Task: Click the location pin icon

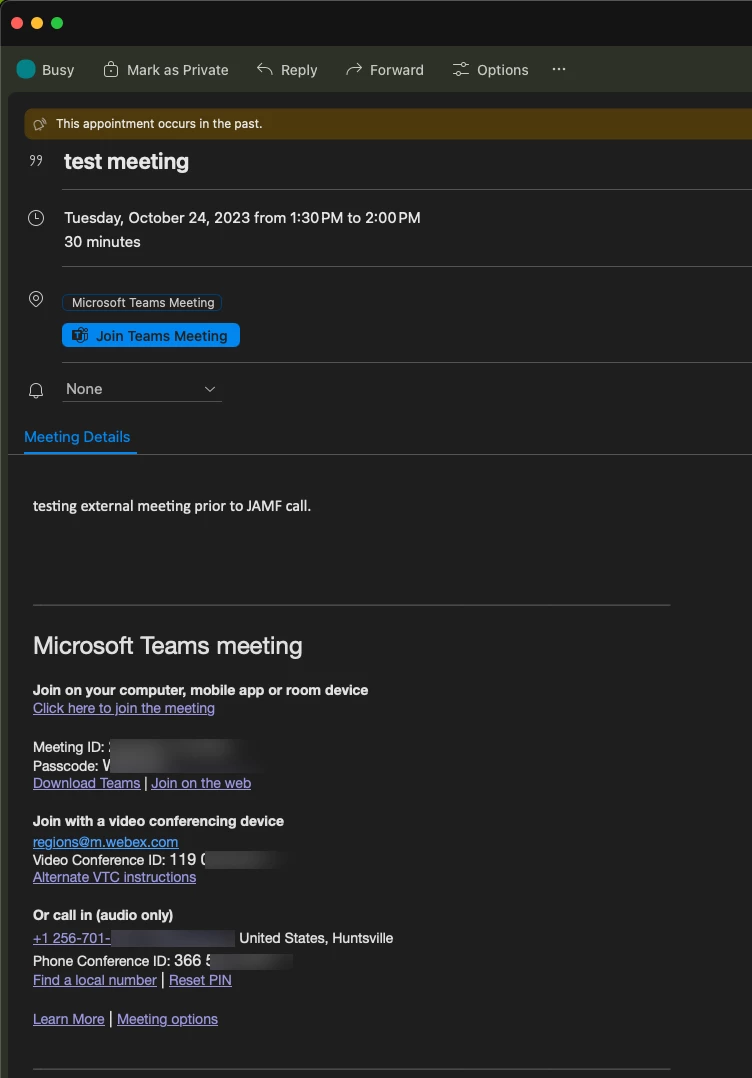Action: click(36, 299)
